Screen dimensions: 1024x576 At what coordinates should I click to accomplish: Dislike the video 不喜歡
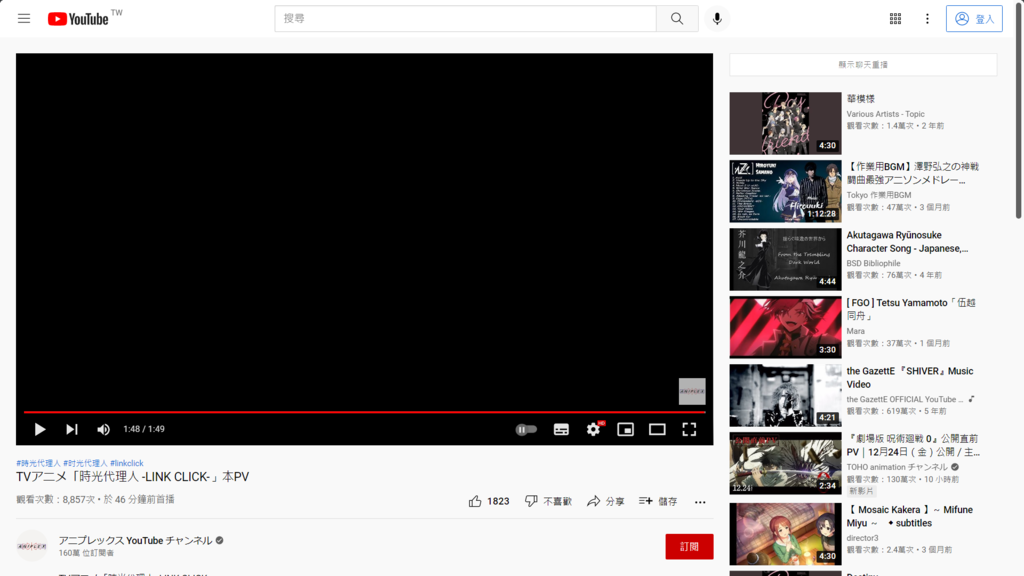coord(549,501)
